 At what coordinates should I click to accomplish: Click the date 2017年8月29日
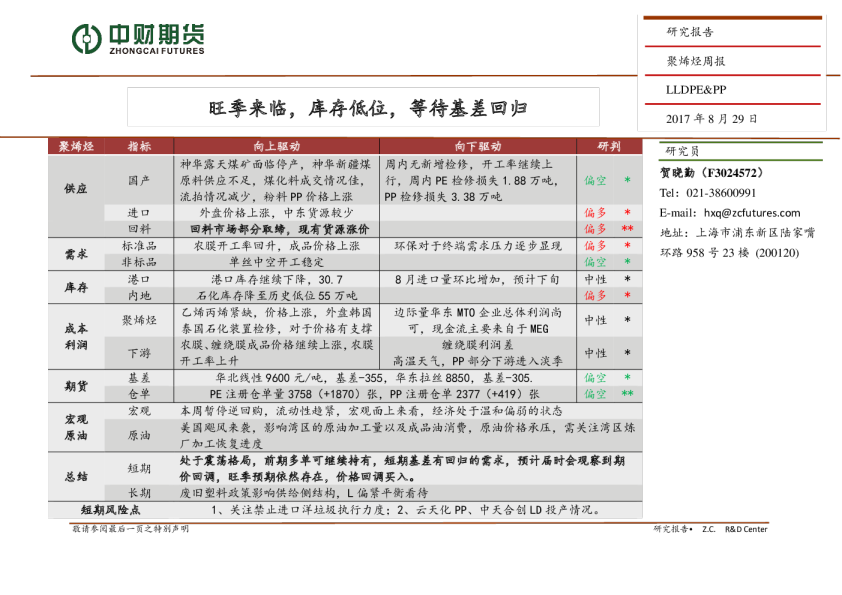[x=712, y=118]
